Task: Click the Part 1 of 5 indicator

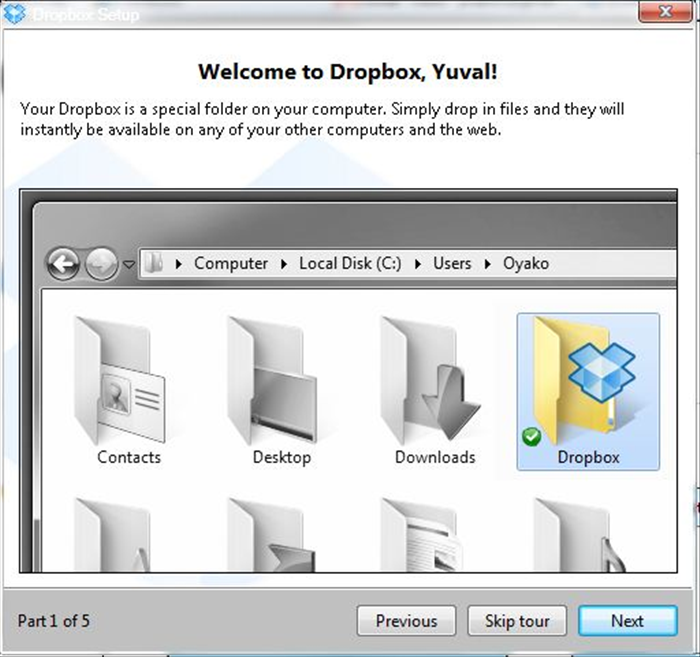Action: click(x=54, y=620)
